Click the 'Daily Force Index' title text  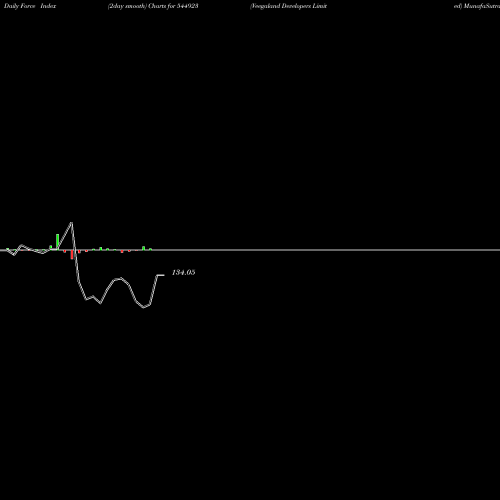tap(30, 6)
